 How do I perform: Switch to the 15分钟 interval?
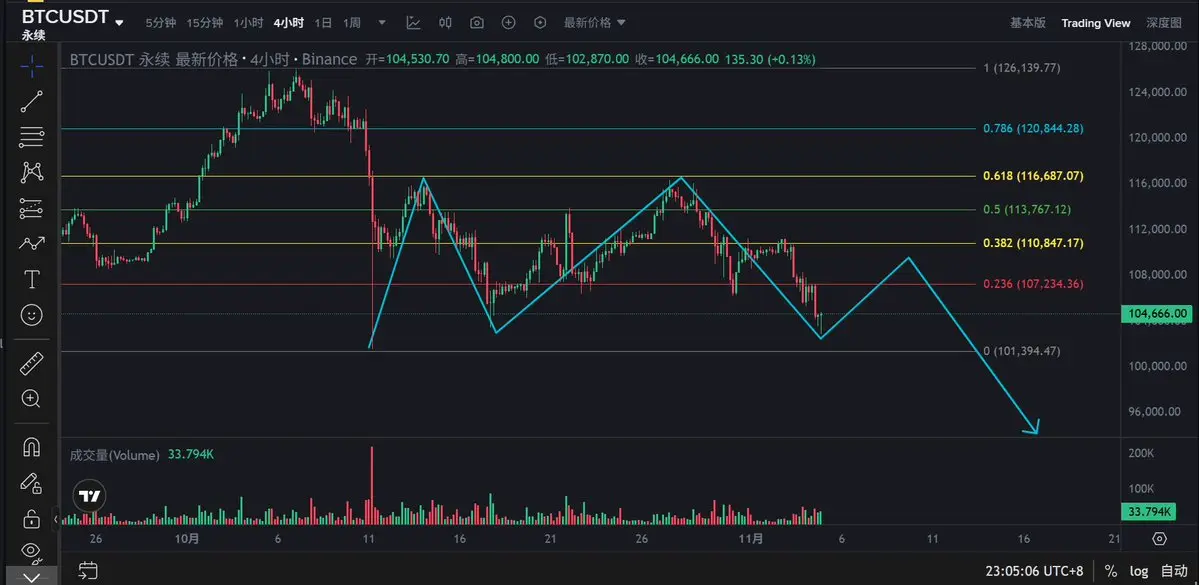click(204, 23)
